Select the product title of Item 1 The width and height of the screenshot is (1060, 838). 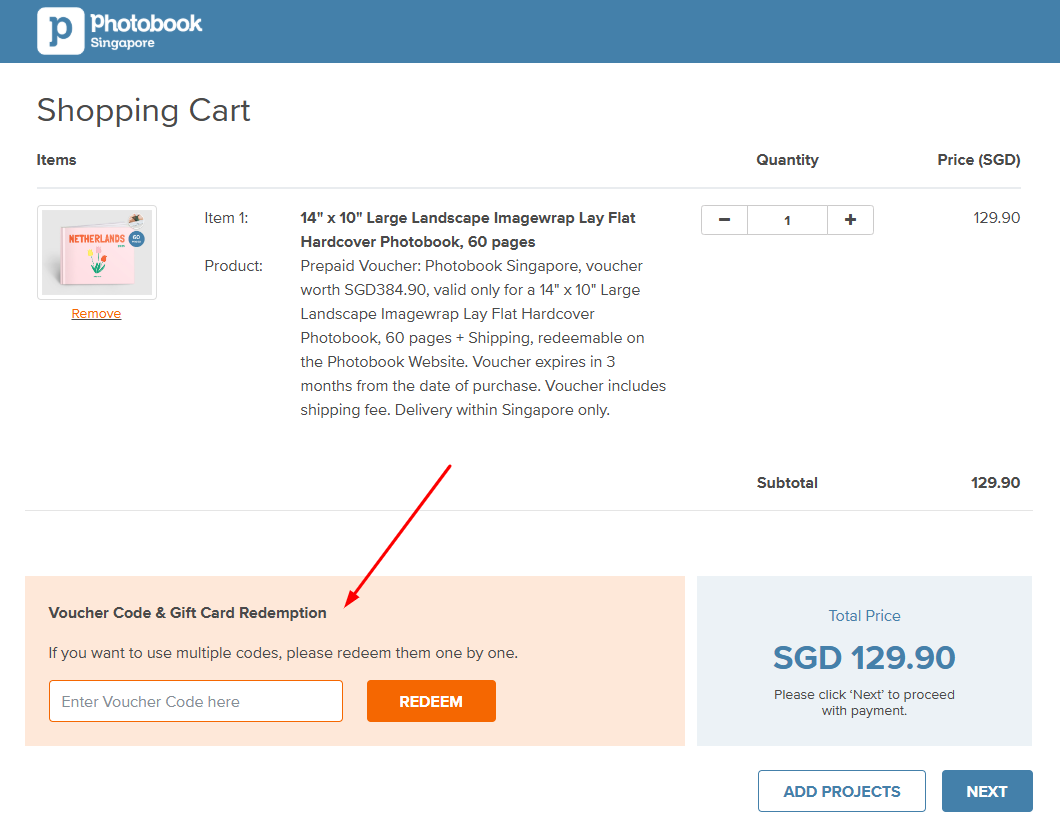pyautogui.click(x=470, y=229)
